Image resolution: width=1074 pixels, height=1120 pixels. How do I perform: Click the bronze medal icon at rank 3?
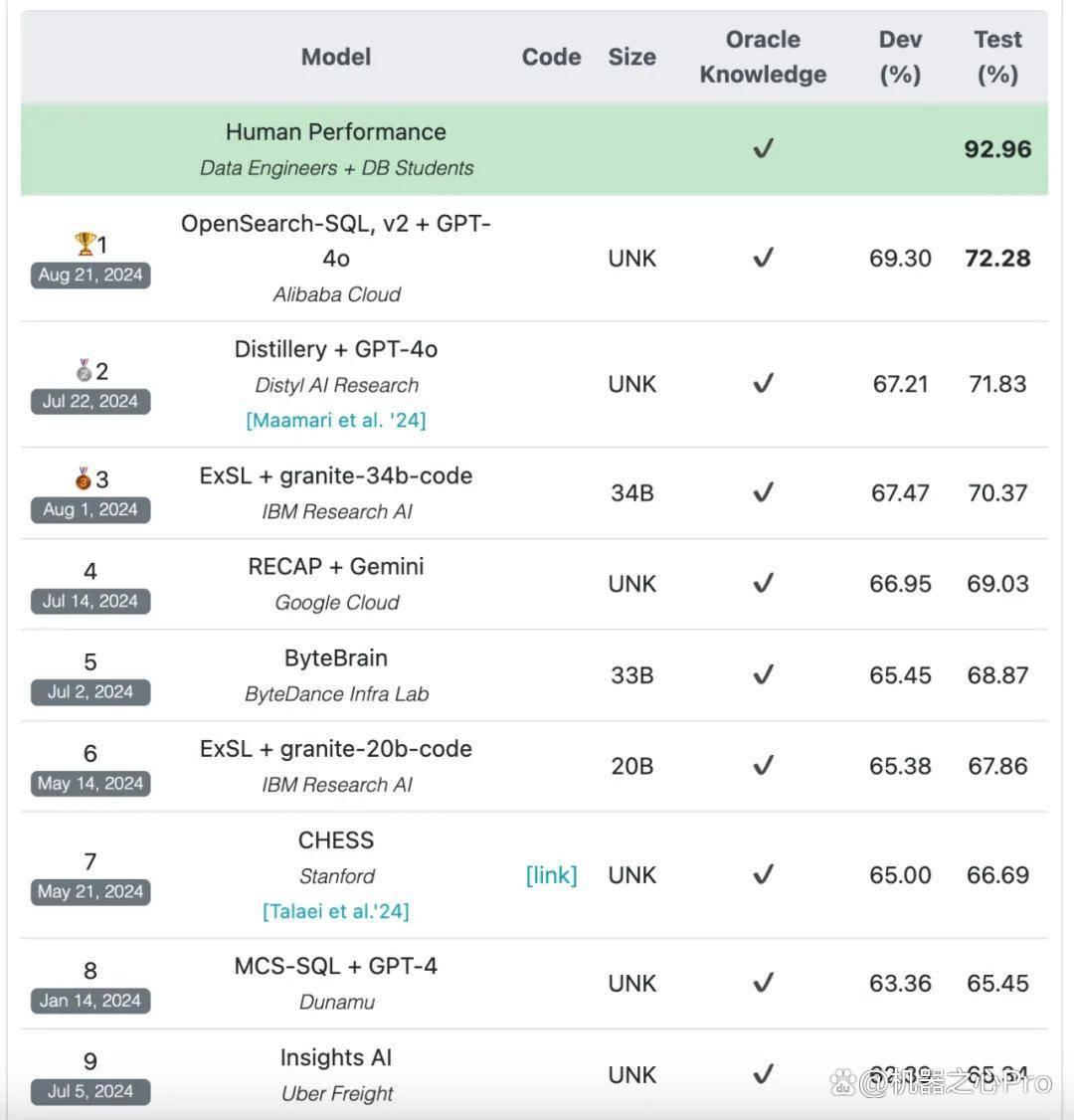(x=84, y=477)
